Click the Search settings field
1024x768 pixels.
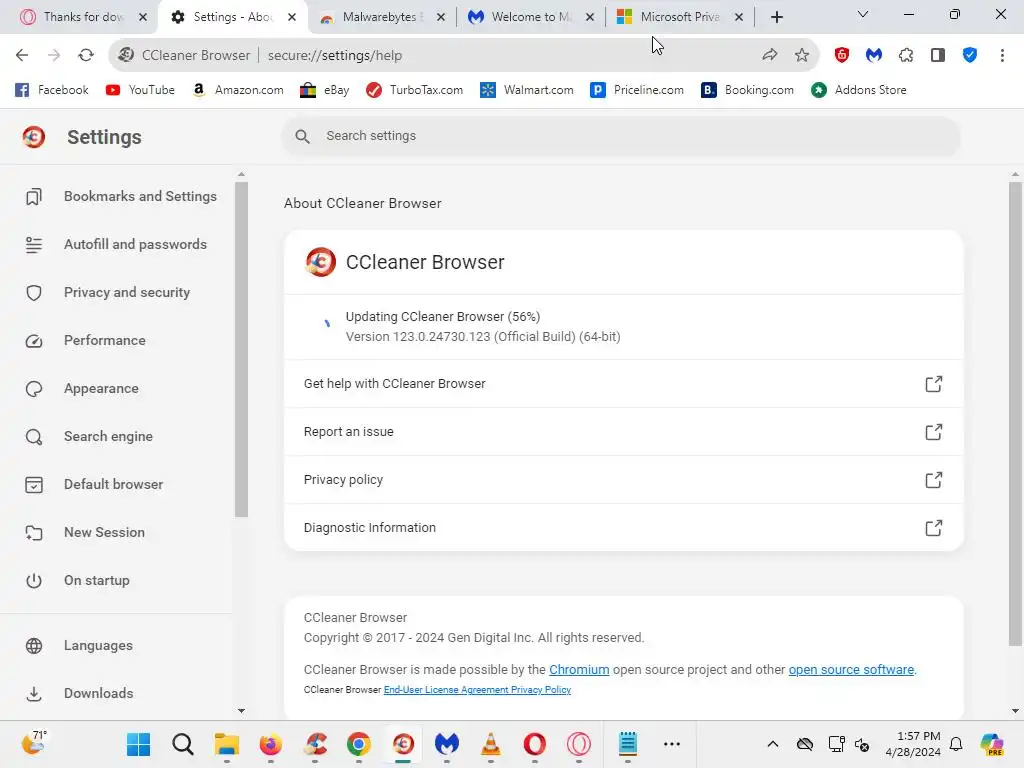pyautogui.click(x=620, y=136)
